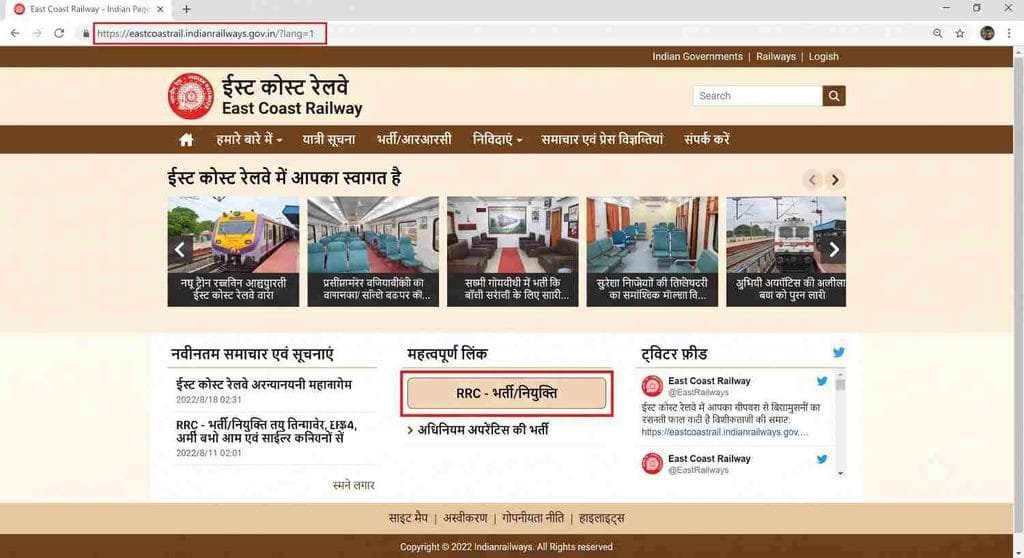Click Twitter bird icon on first tweet
The width and height of the screenshot is (1024, 558).
(x=822, y=381)
